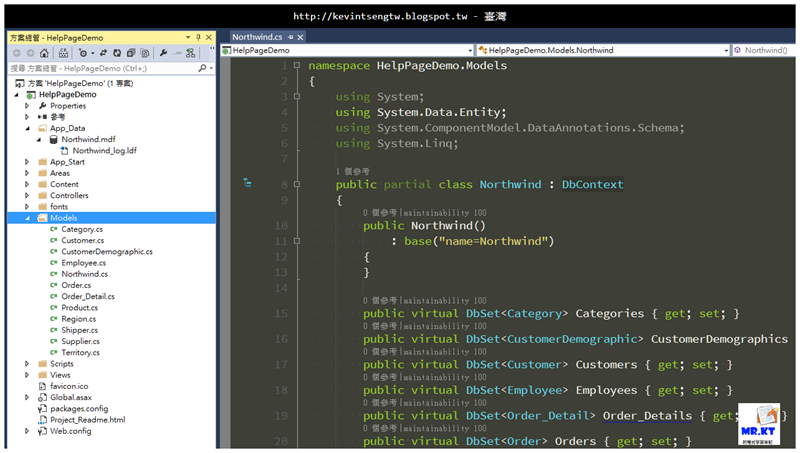Select favicon.ico file
Screen dimensions: 800x453
[x=69, y=386]
